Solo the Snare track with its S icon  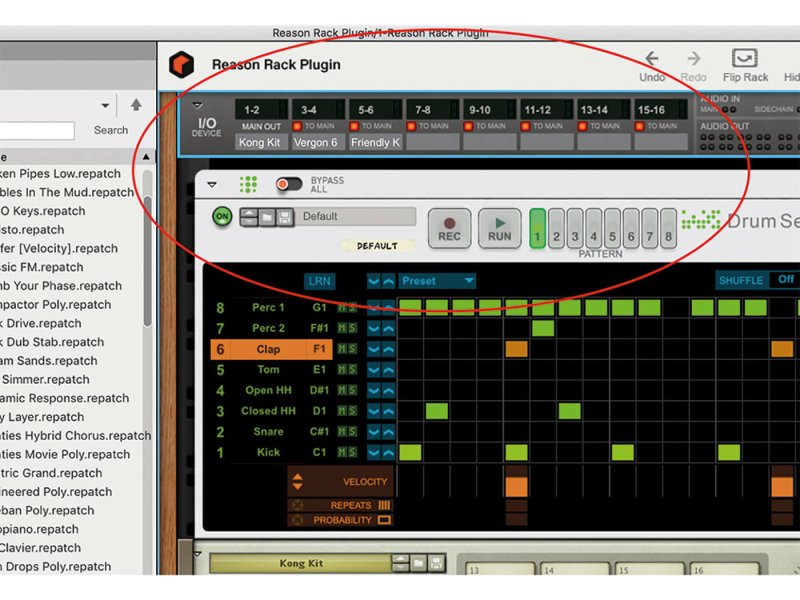point(352,432)
